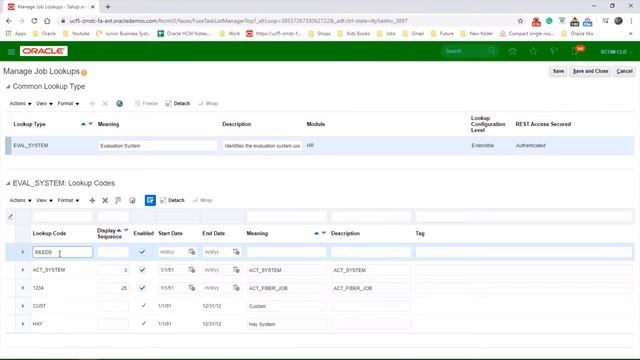Image resolution: width=640 pixels, height=360 pixels.
Task: Toggle Enabled checkbox for ACT_SYSTEM row
Action: (142, 270)
